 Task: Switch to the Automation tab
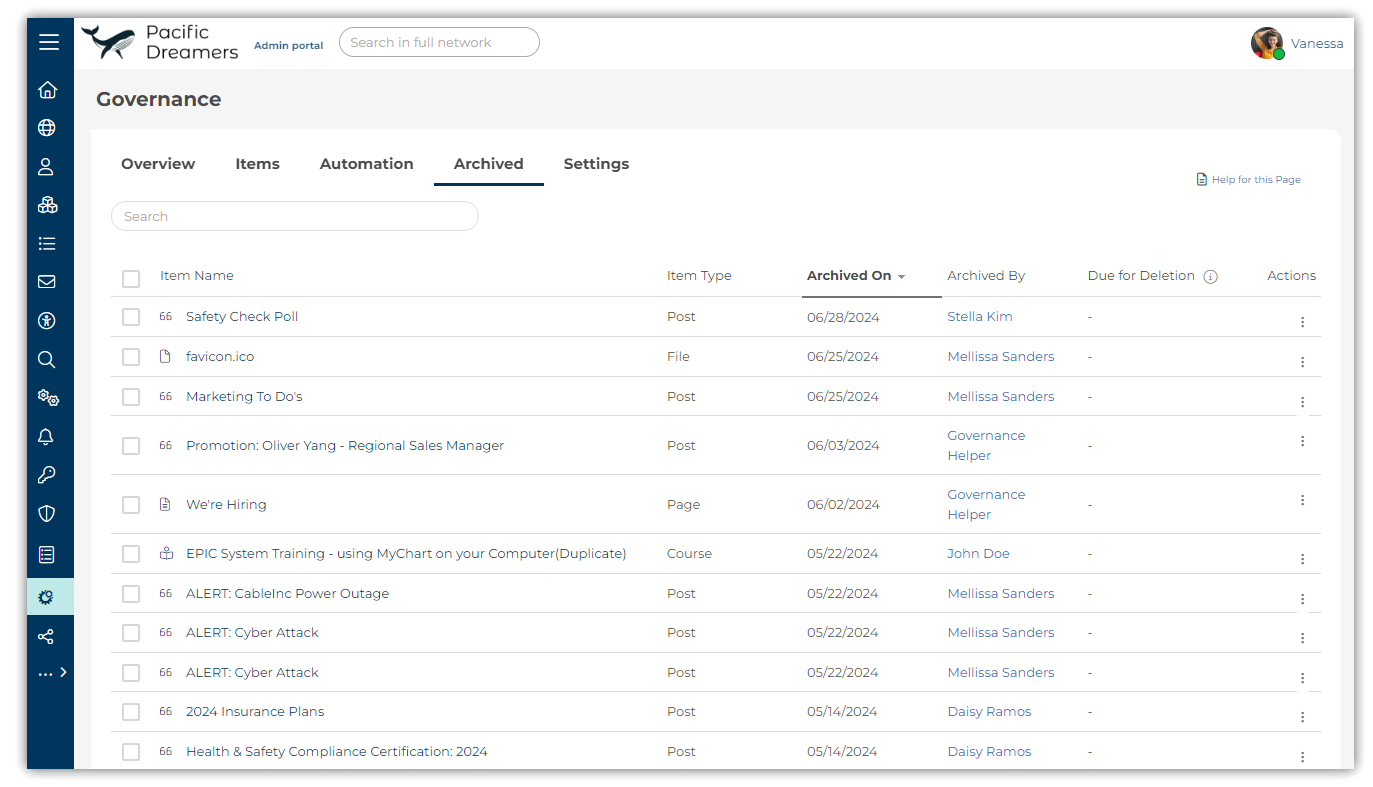[366, 164]
